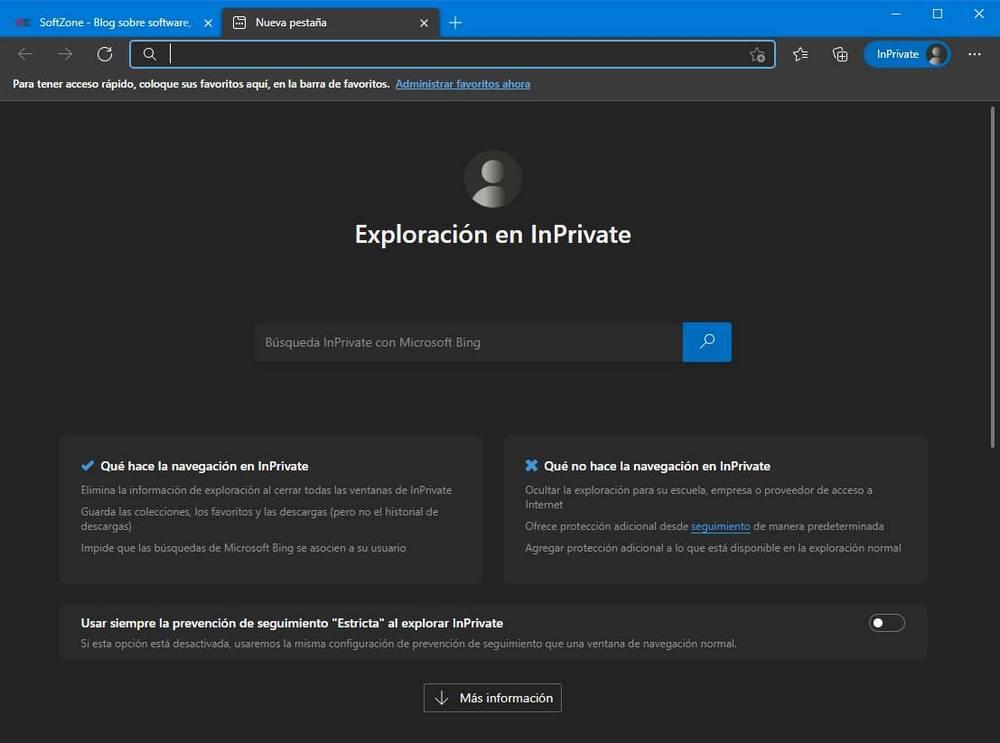
Task: Reload the page with refresh icon
Action: (x=105, y=54)
